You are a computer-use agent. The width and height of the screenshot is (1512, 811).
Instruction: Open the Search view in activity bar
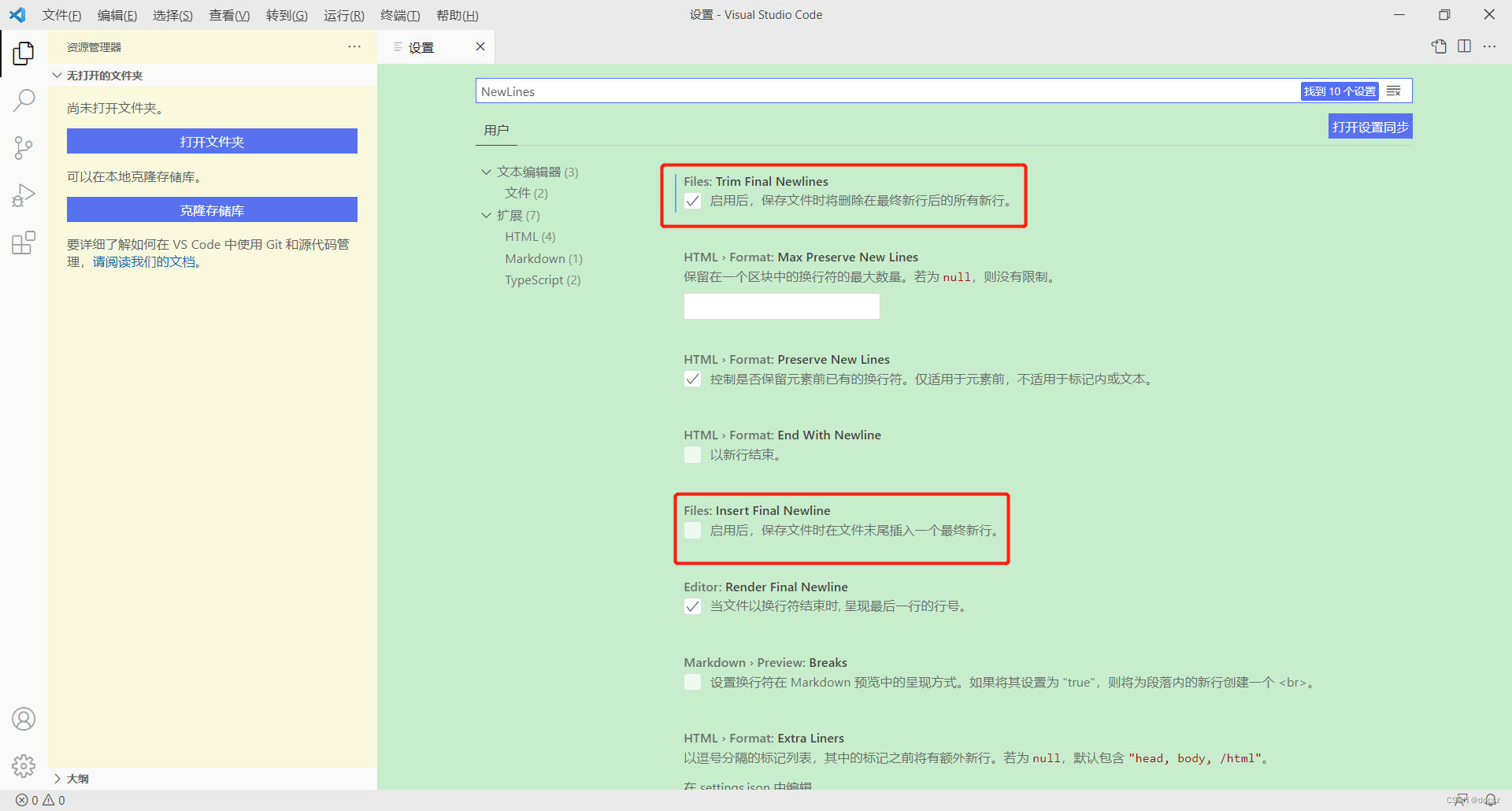click(x=24, y=100)
